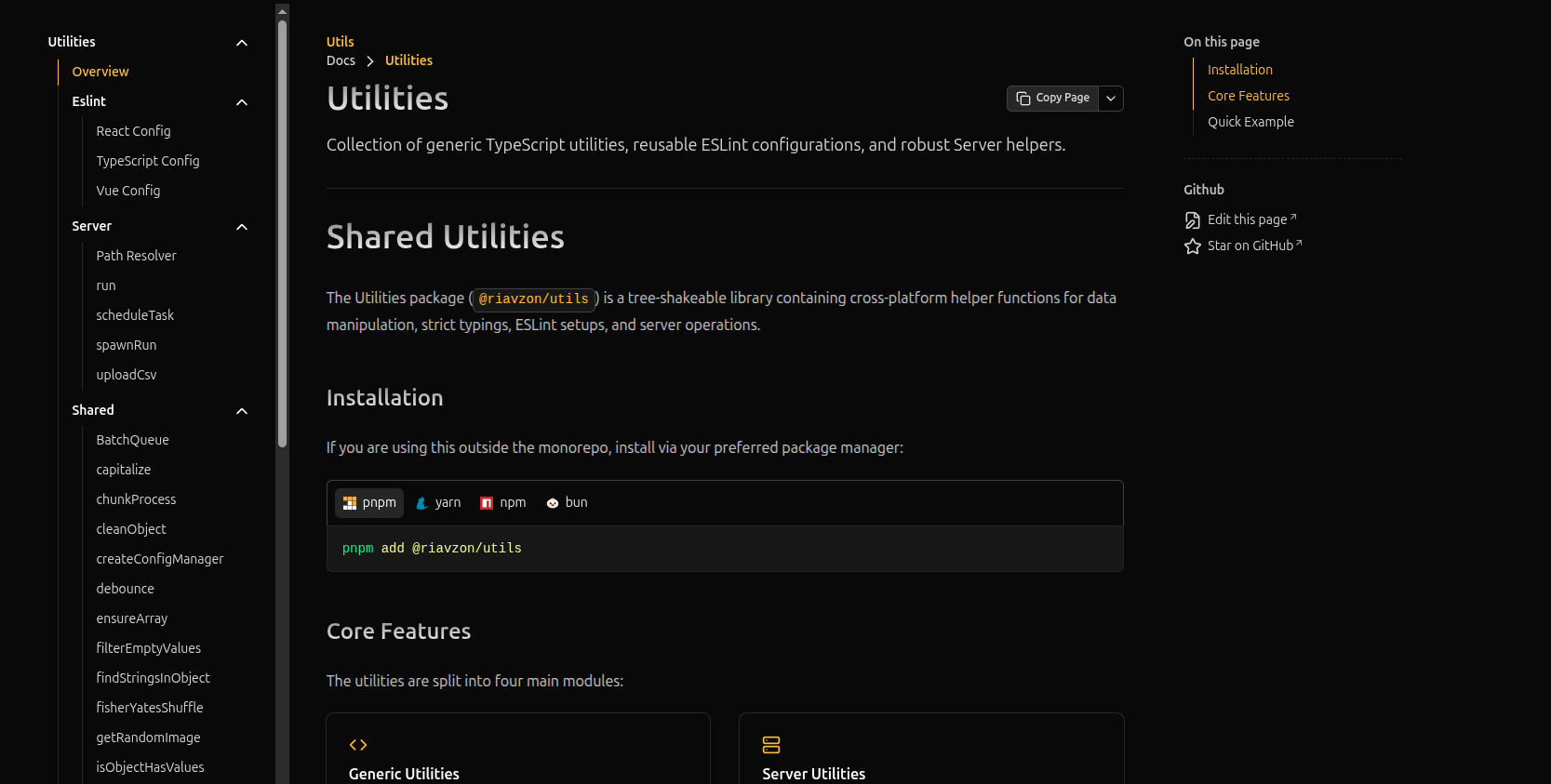The image size is (1551, 784).
Task: Click the Edit this page document icon
Action: point(1192,220)
